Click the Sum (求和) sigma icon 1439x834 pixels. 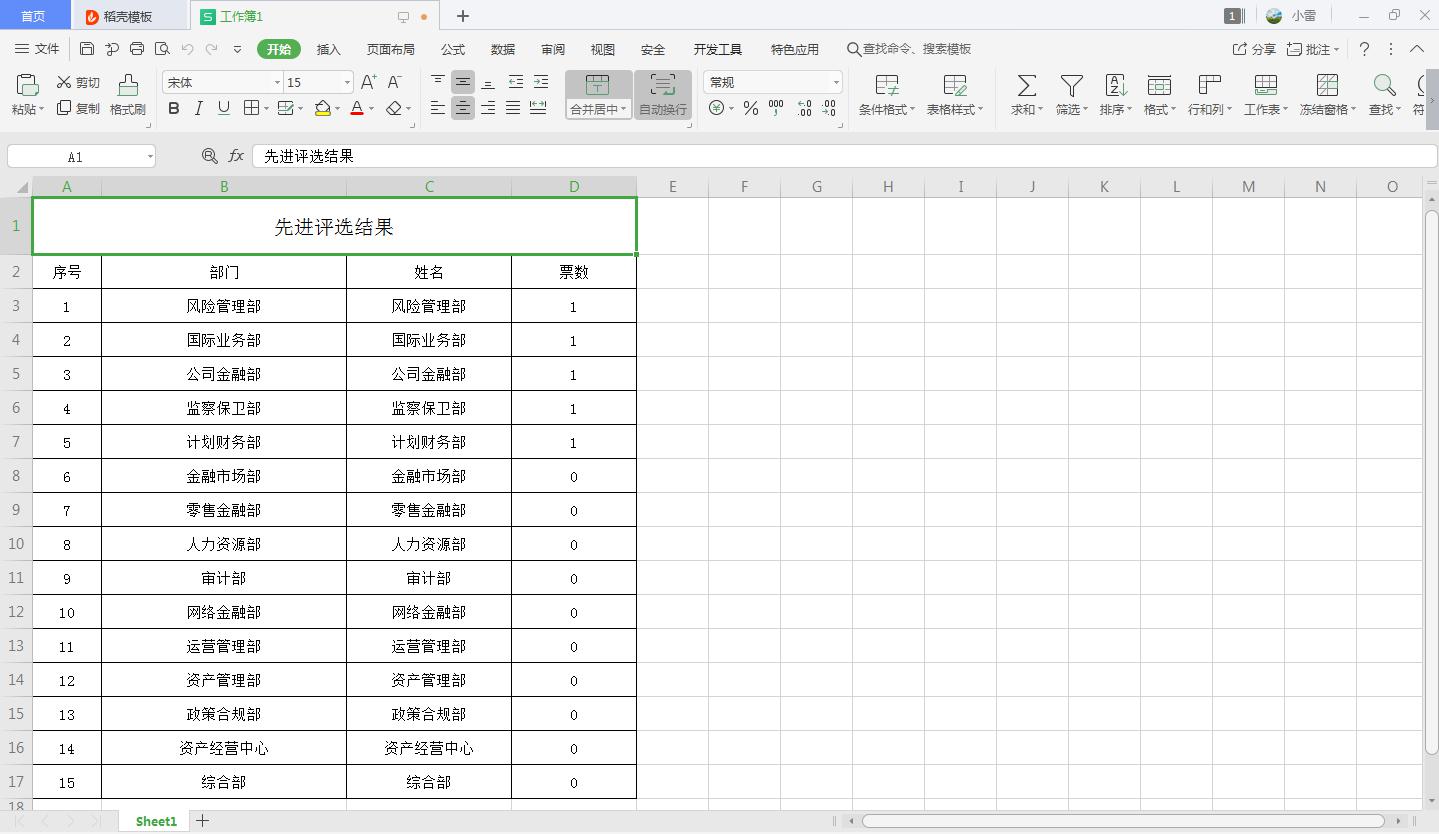1026,86
